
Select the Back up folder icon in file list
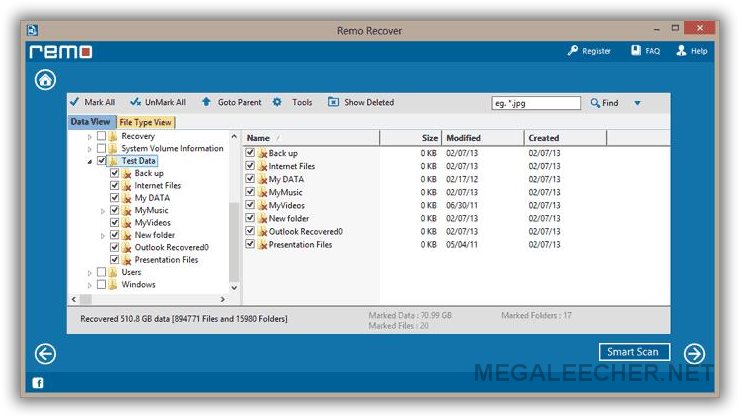(263, 153)
